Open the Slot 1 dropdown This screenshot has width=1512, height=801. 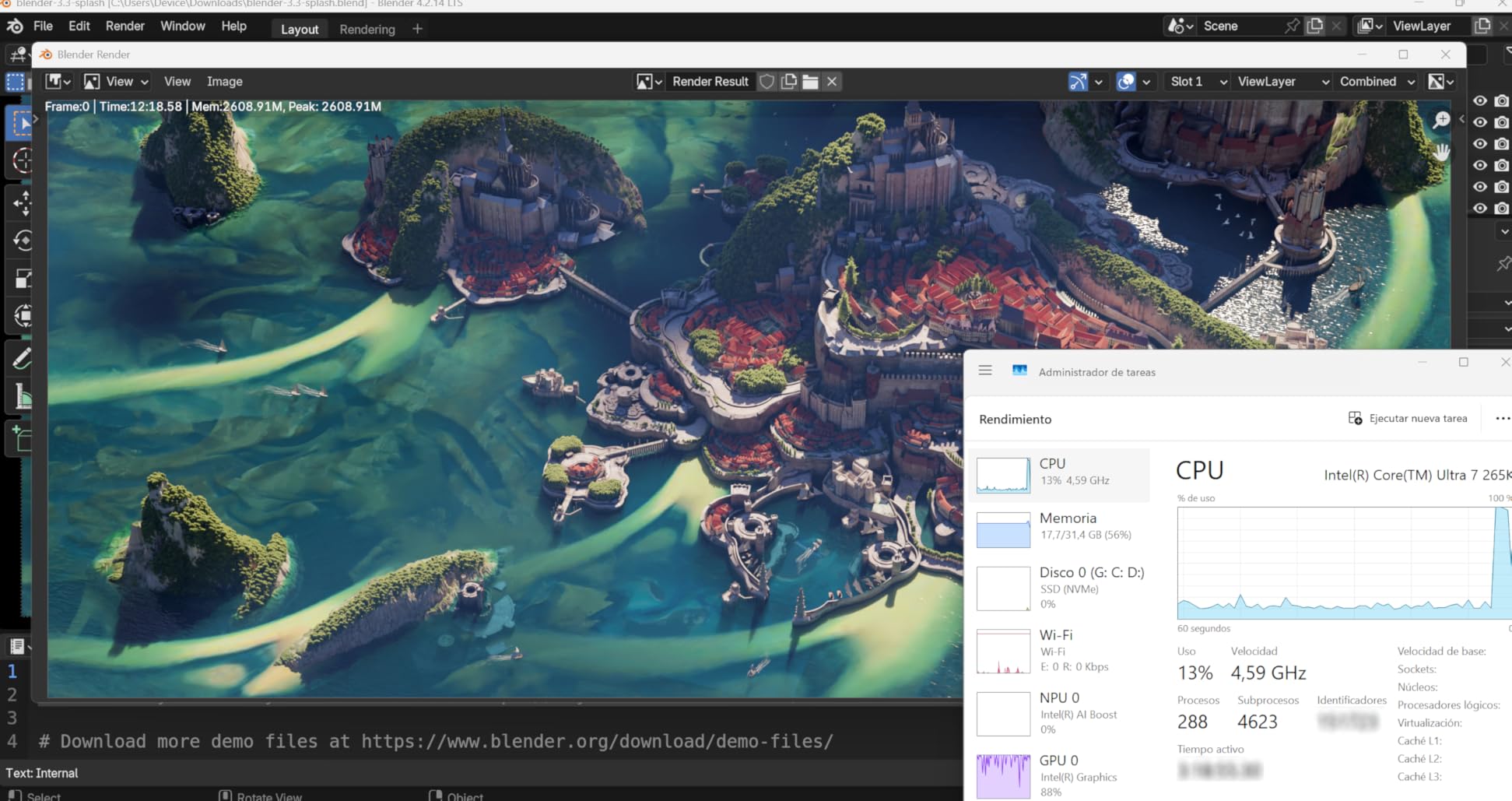1198,82
